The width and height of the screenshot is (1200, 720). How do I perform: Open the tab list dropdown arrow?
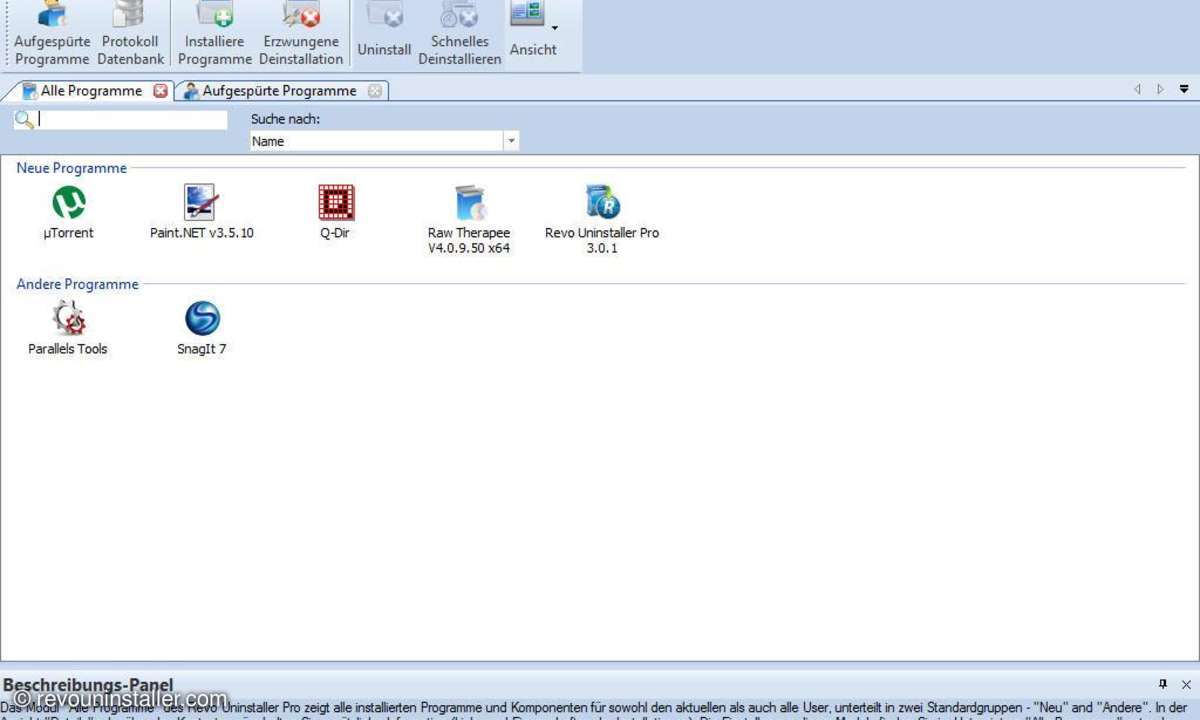point(1184,90)
